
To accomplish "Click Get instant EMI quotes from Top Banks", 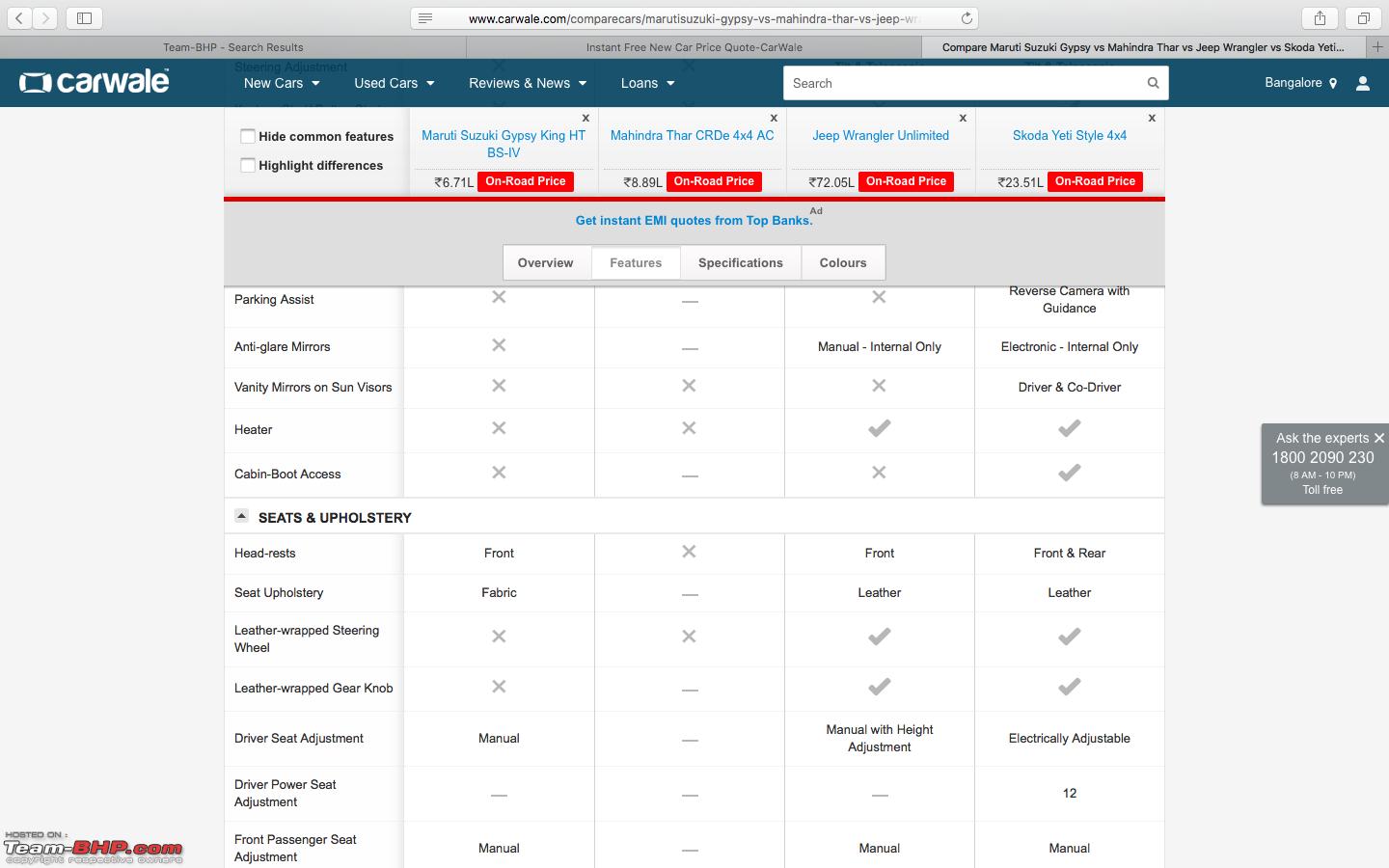I will click(x=694, y=220).
